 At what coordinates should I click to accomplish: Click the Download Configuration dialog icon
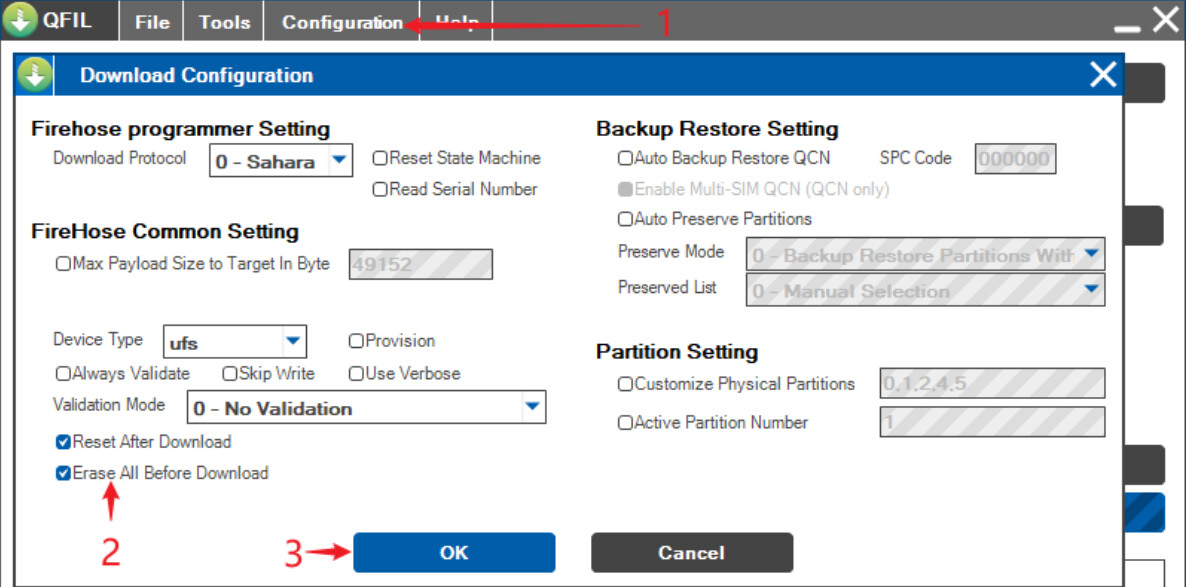tap(35, 75)
